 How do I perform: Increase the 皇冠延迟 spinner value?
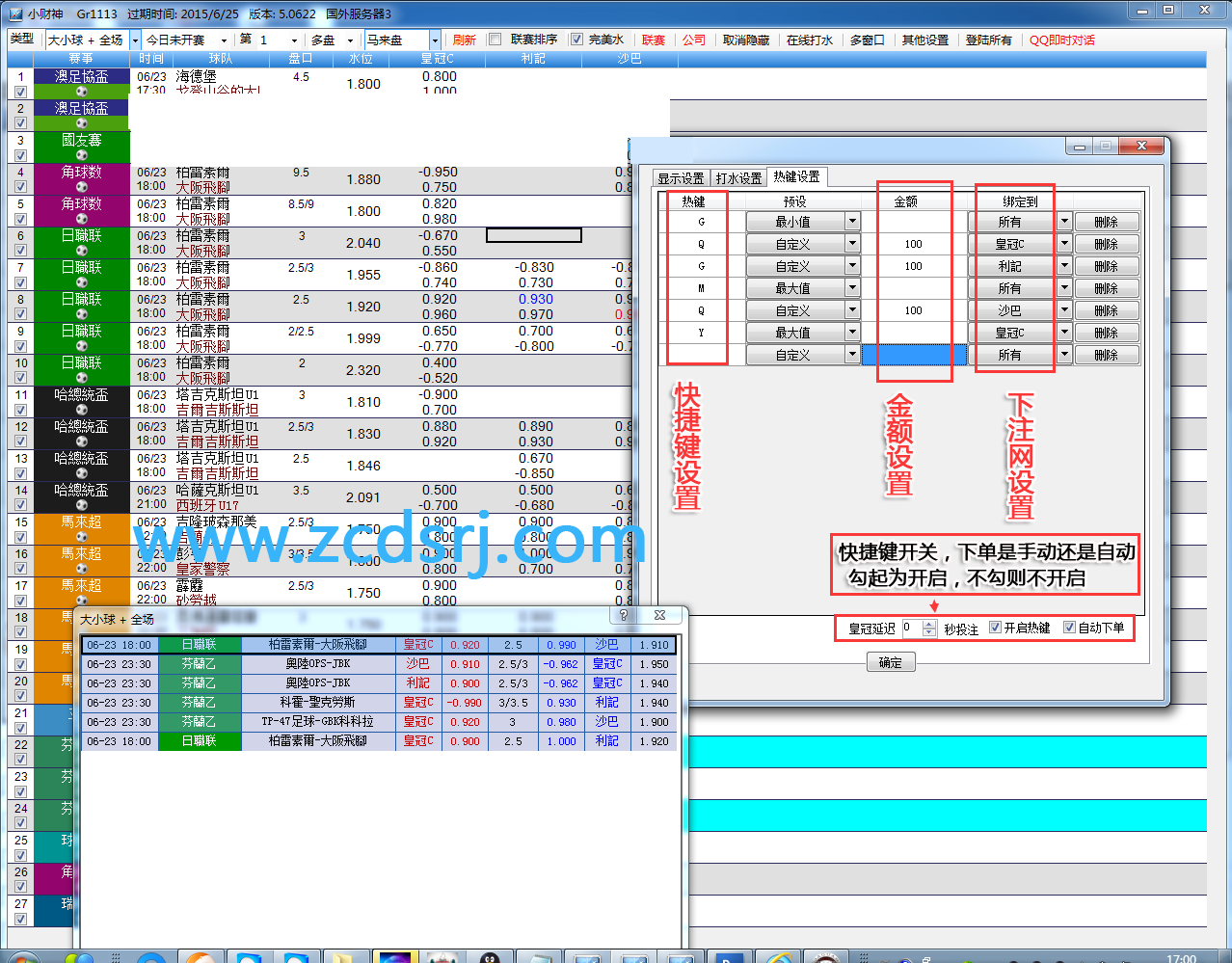pos(929,624)
